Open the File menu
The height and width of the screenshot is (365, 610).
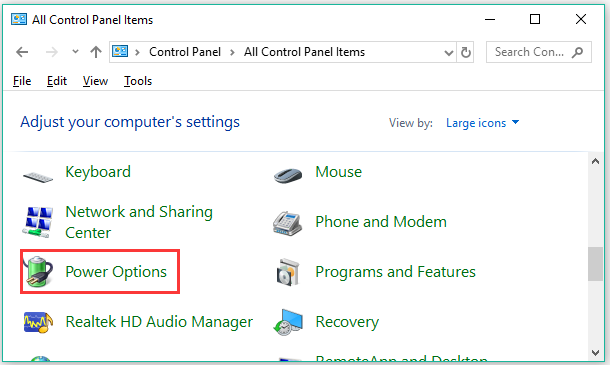point(22,81)
